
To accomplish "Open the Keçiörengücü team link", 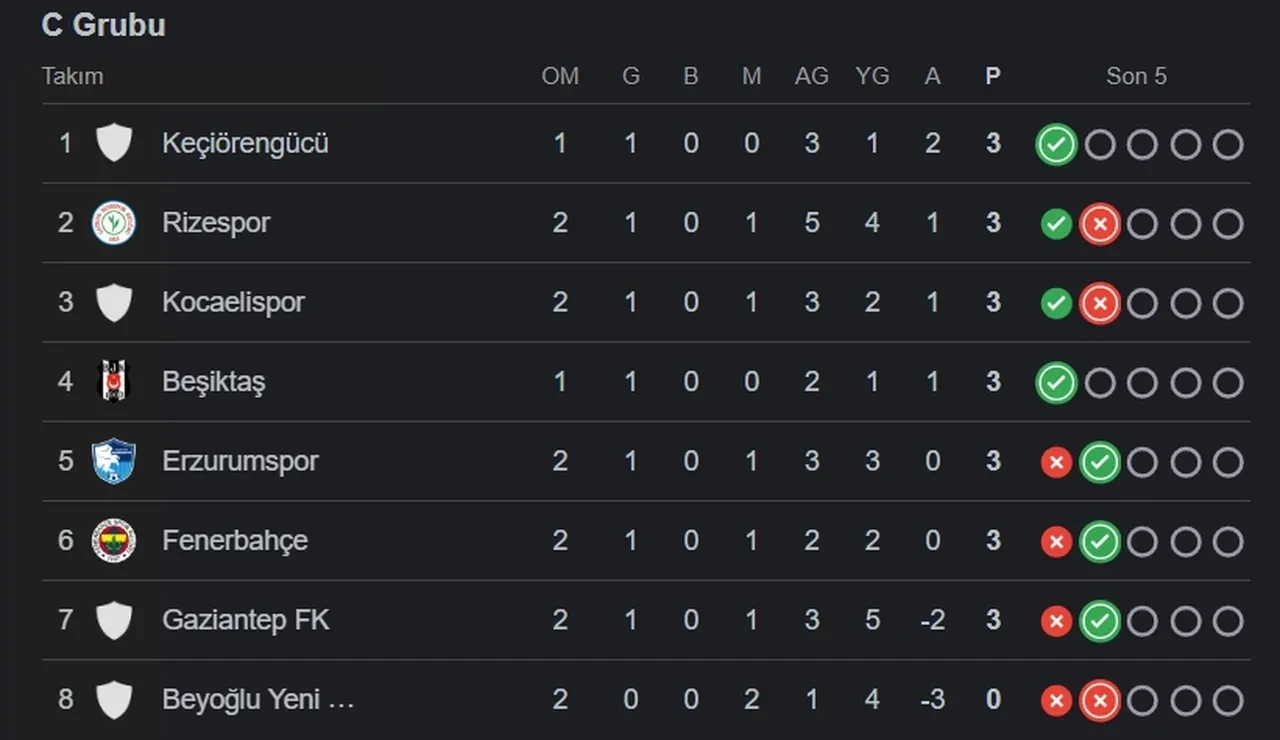I will pos(245,143).
